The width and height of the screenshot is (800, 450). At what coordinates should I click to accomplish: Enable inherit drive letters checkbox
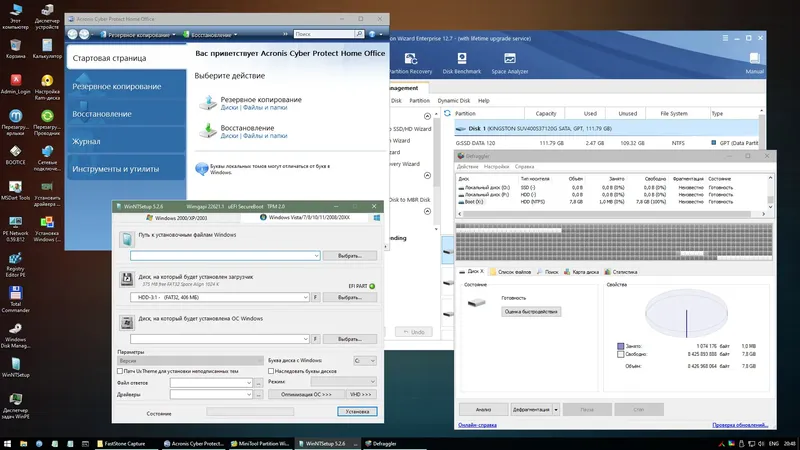tap(271, 371)
